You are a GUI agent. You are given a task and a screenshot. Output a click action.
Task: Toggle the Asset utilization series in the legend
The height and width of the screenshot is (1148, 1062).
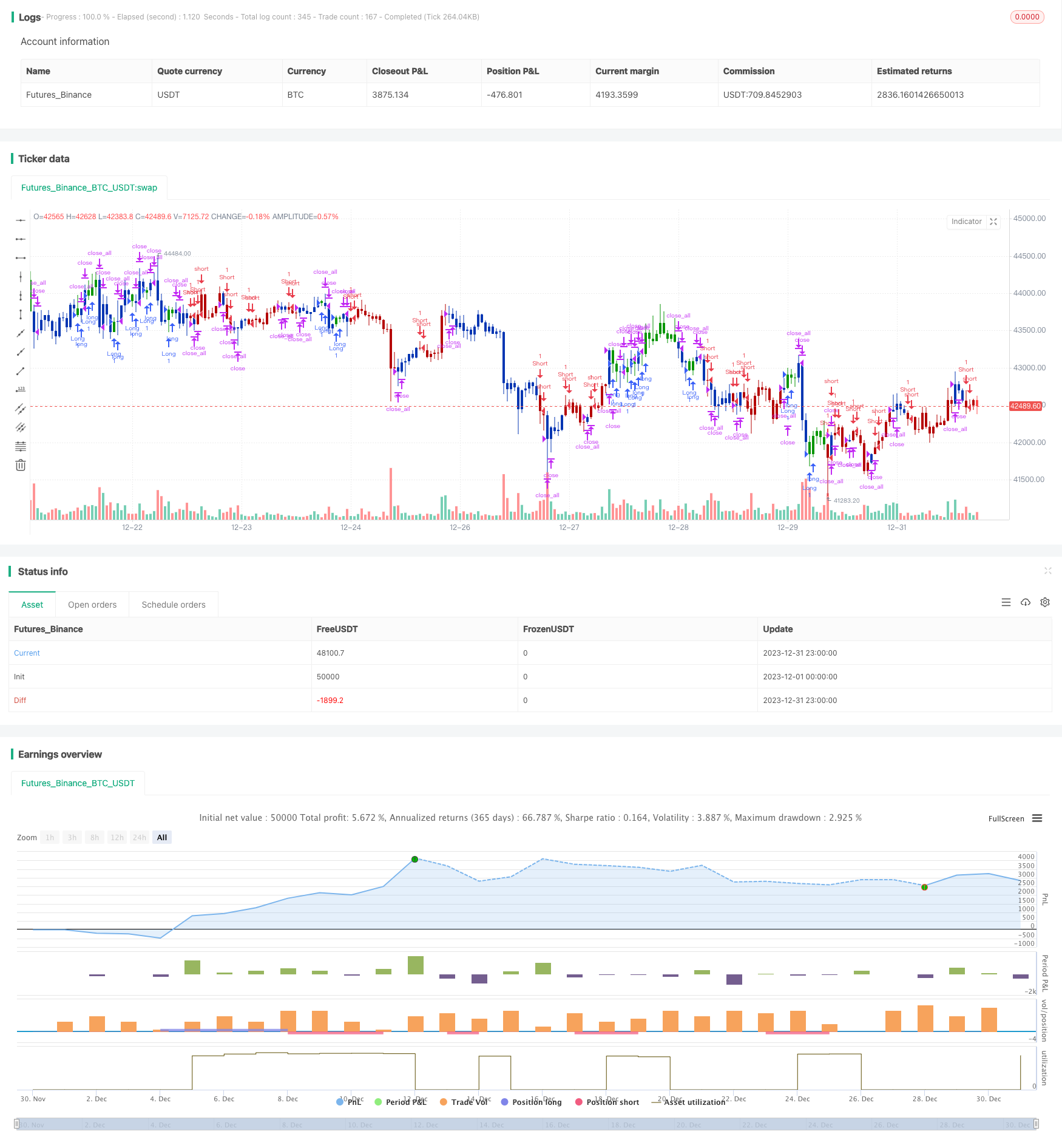pos(688,1102)
